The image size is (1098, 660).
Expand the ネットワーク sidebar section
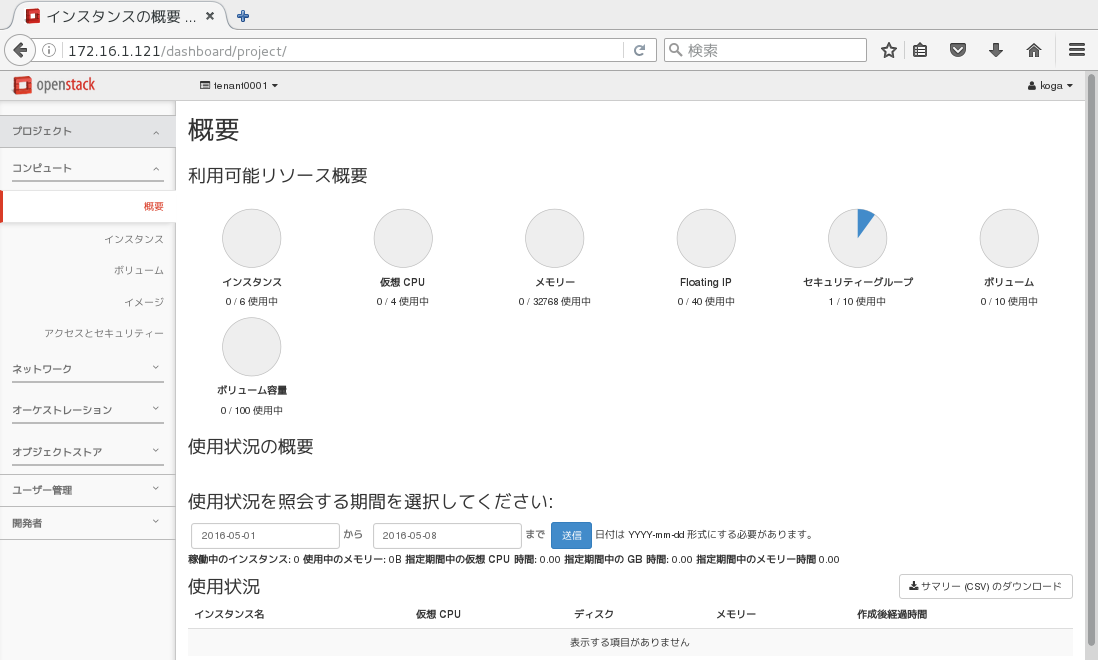point(87,369)
